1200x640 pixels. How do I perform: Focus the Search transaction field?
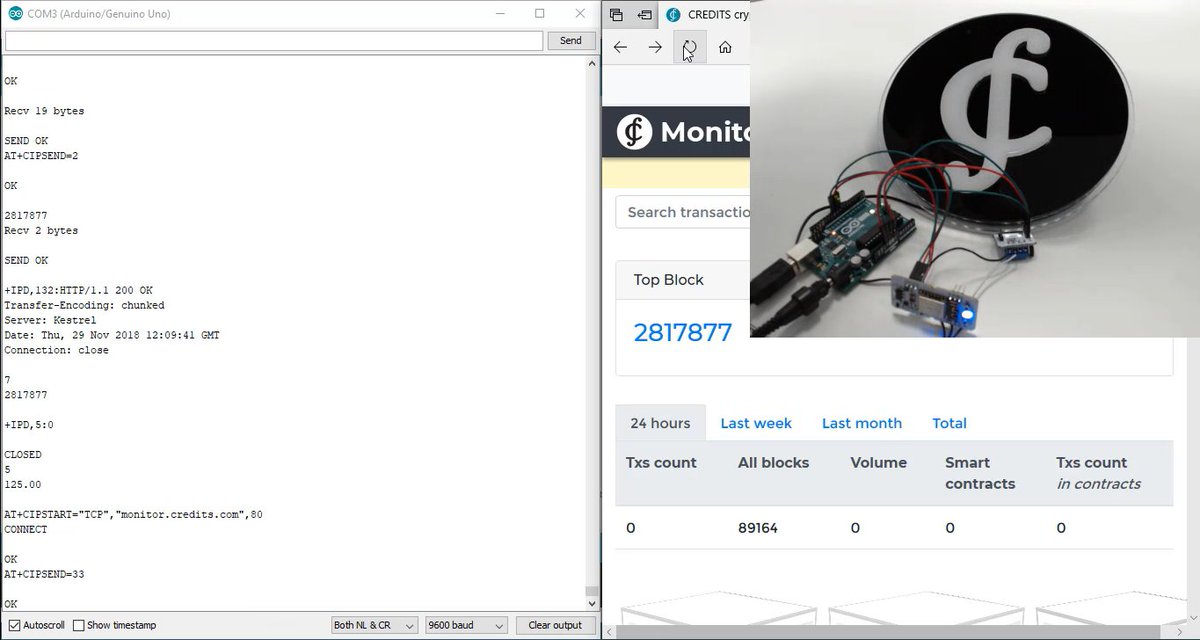pyautogui.click(x=683, y=212)
